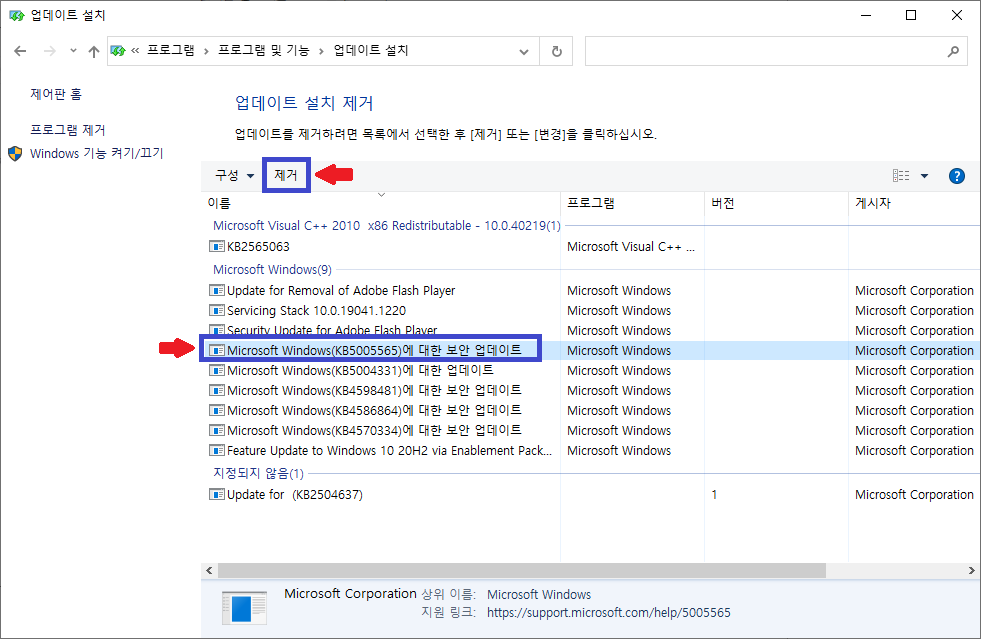Focus the search box field

pyautogui.click(x=776, y=51)
